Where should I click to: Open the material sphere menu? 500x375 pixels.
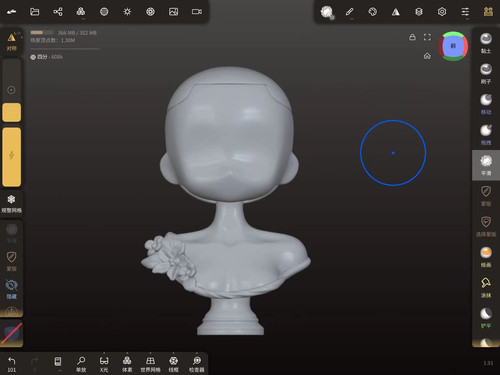[104, 12]
